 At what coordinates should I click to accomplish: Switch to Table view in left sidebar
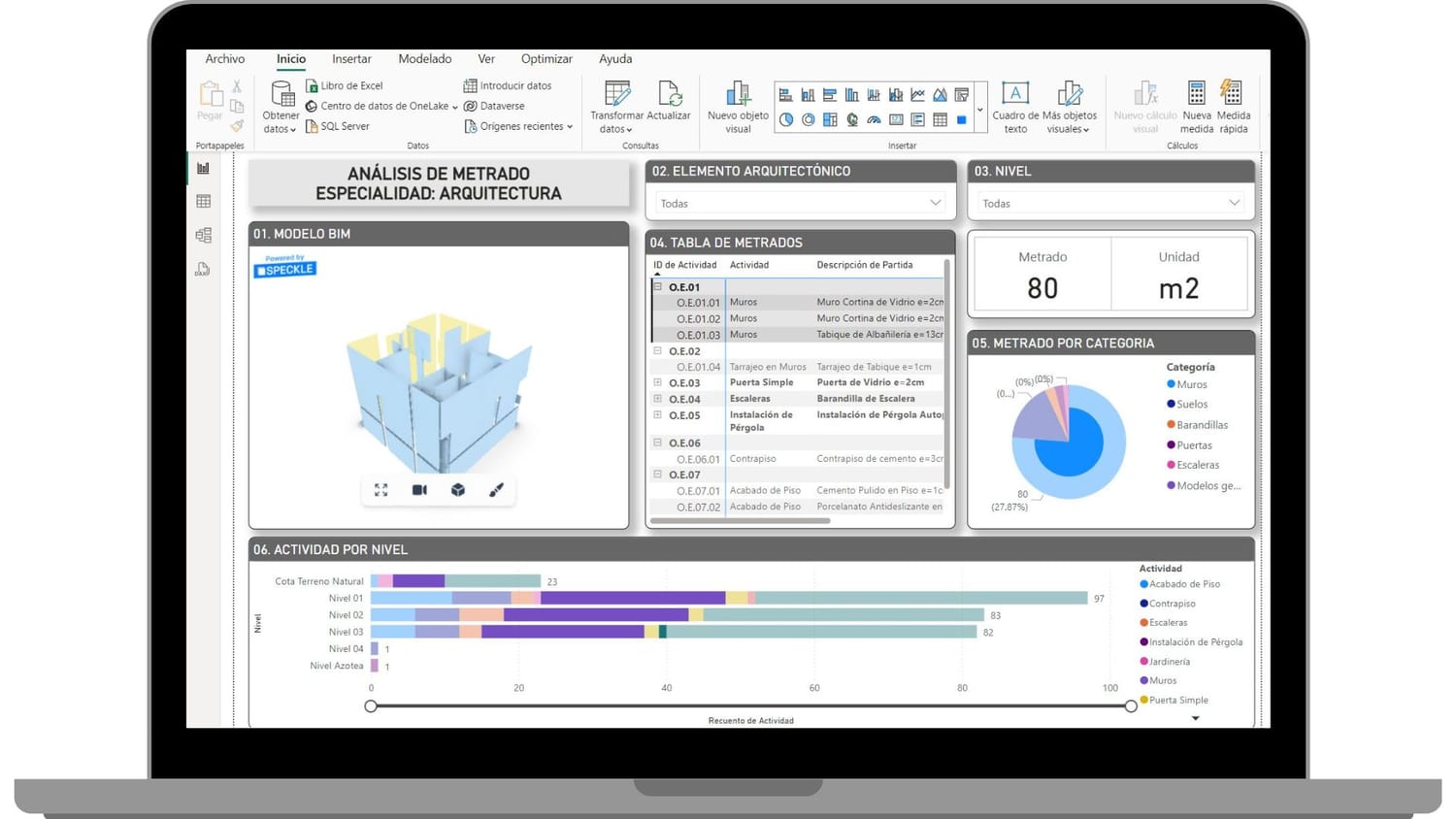tap(203, 202)
